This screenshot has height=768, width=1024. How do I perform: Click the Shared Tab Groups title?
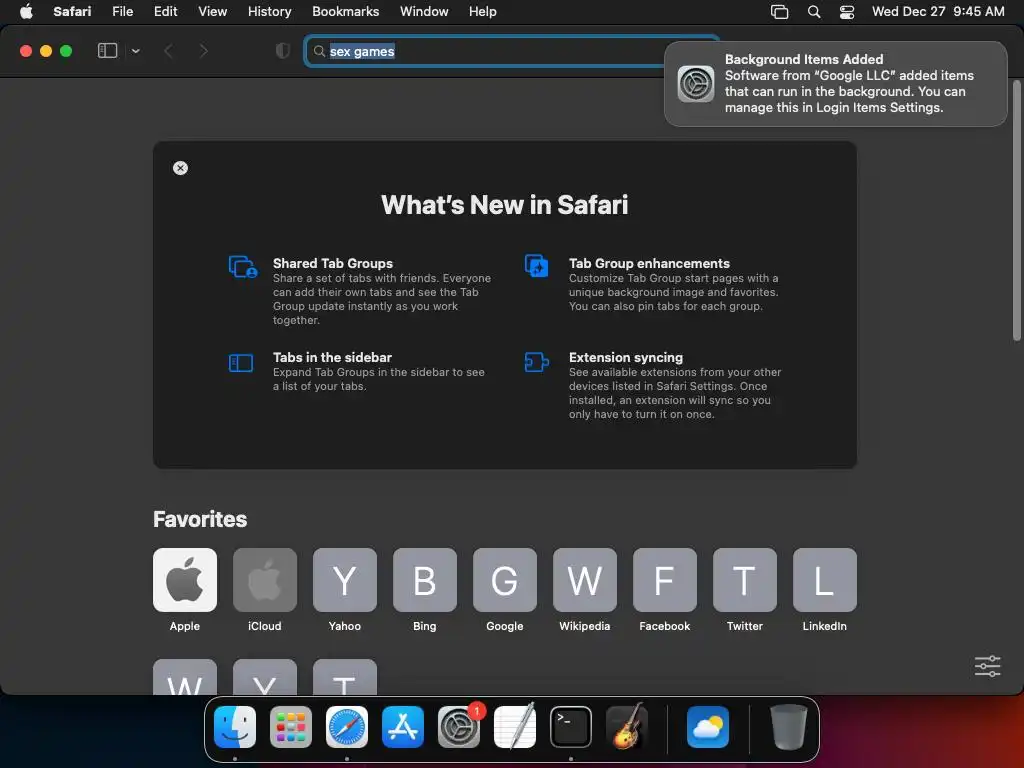(x=333, y=263)
